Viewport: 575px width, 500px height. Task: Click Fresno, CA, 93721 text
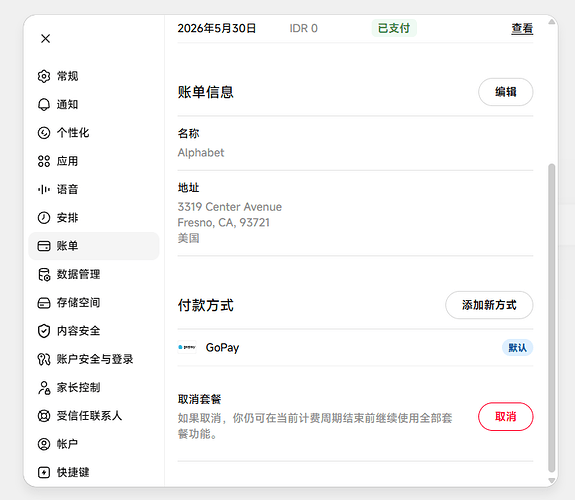[x=224, y=223]
